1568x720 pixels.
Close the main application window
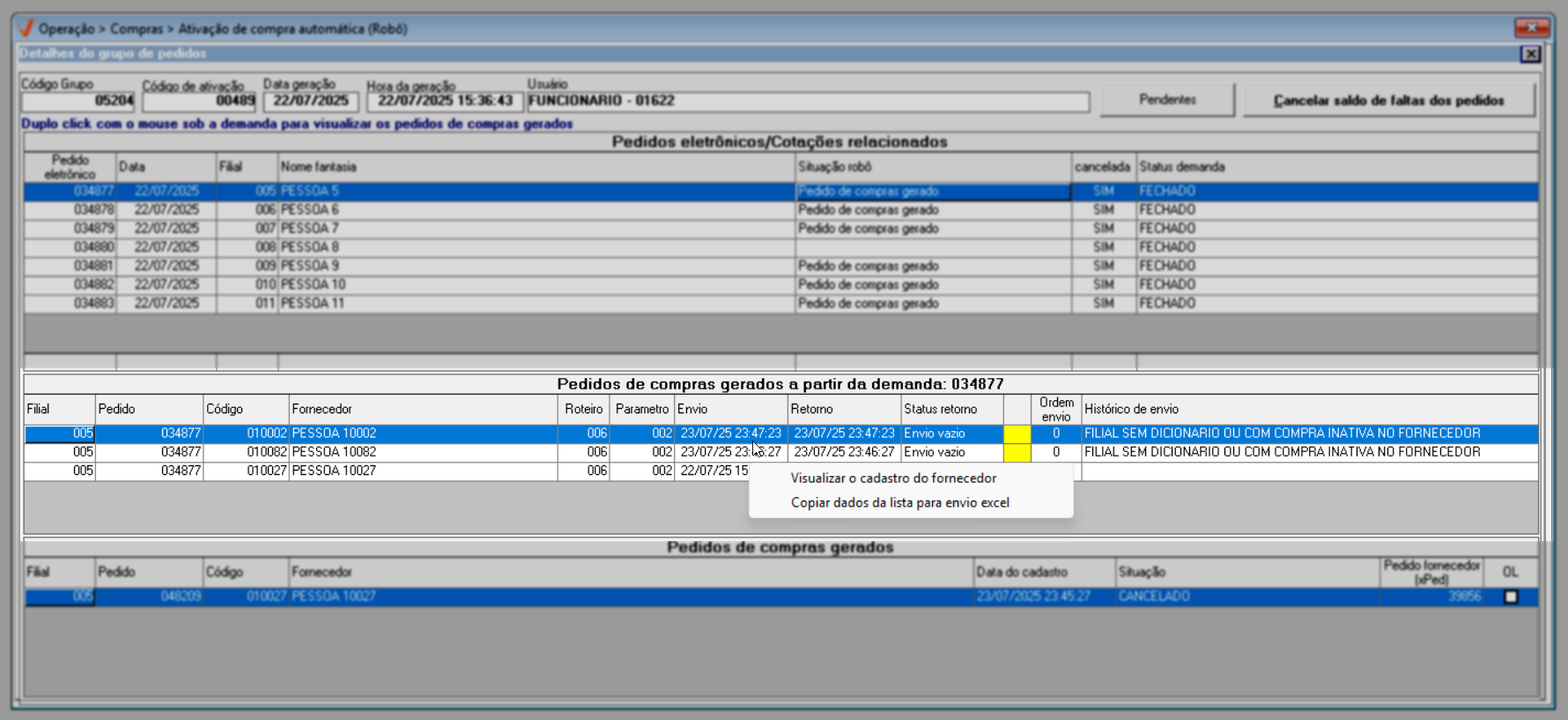coord(1531,28)
